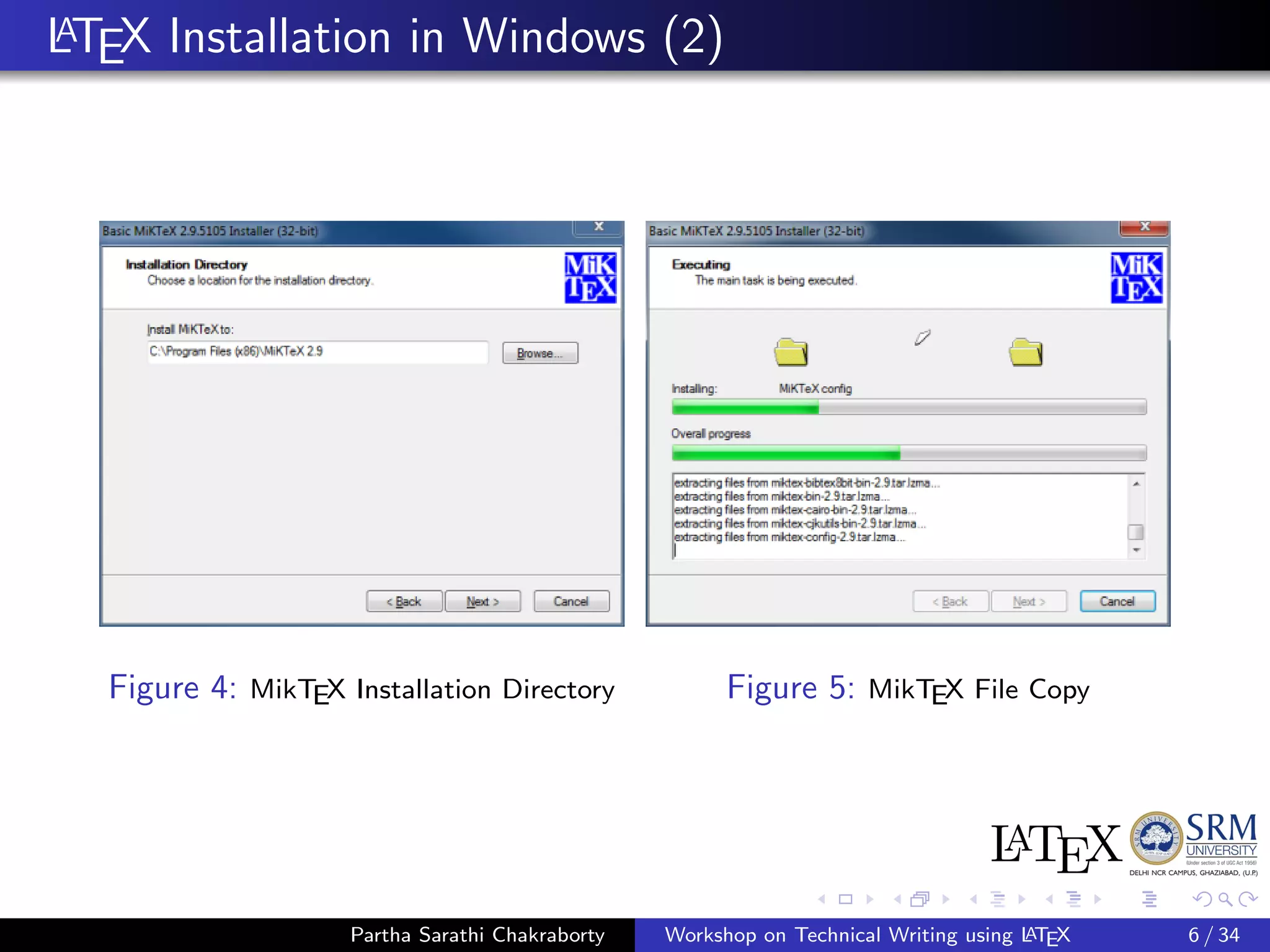Viewport: 1270px width, 952px height.
Task: Click 'Figure 4:' caption label
Action: [x=172, y=687]
